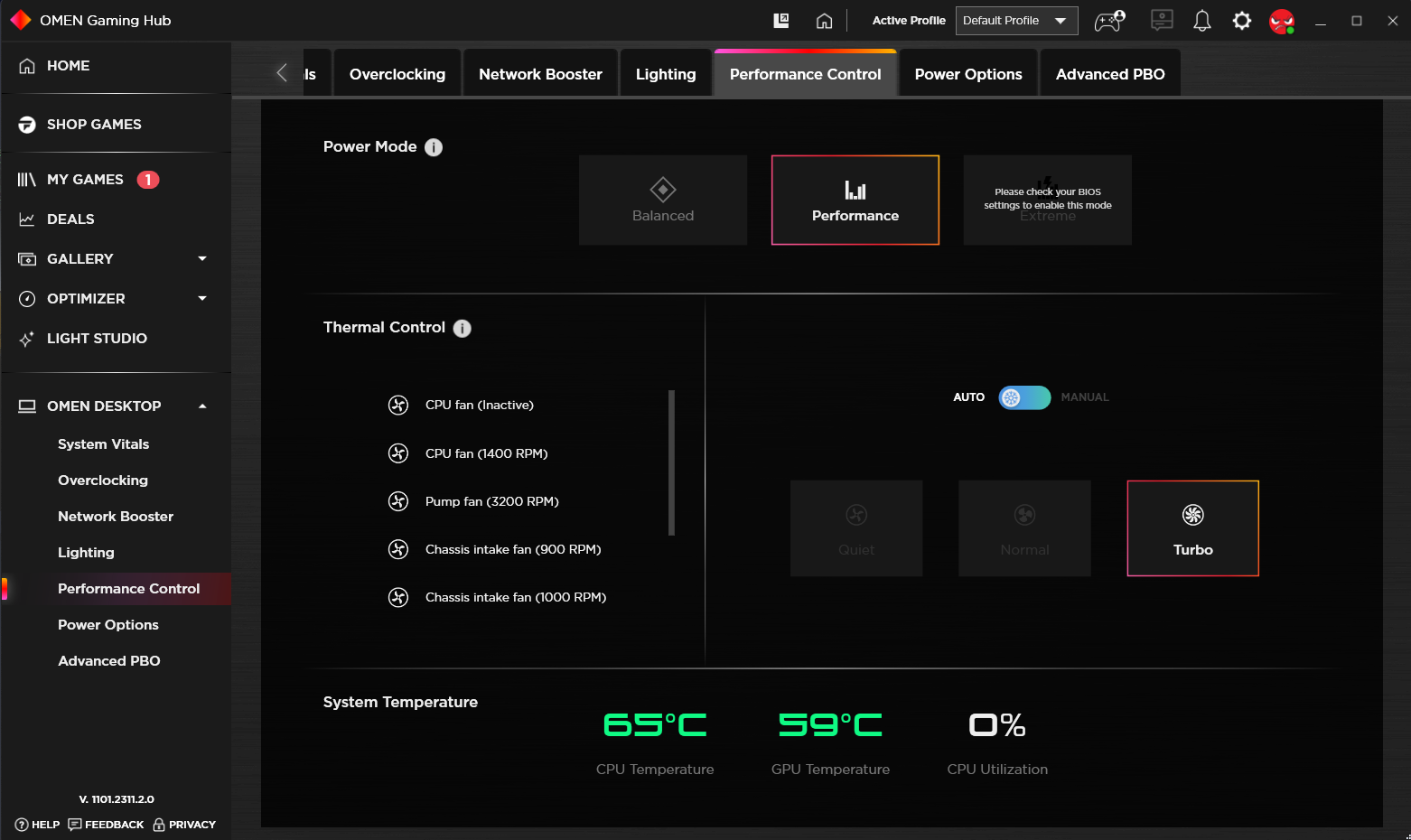This screenshot has height=840, width=1411.
Task: Open Network Booster in the sidebar
Action: click(x=116, y=517)
